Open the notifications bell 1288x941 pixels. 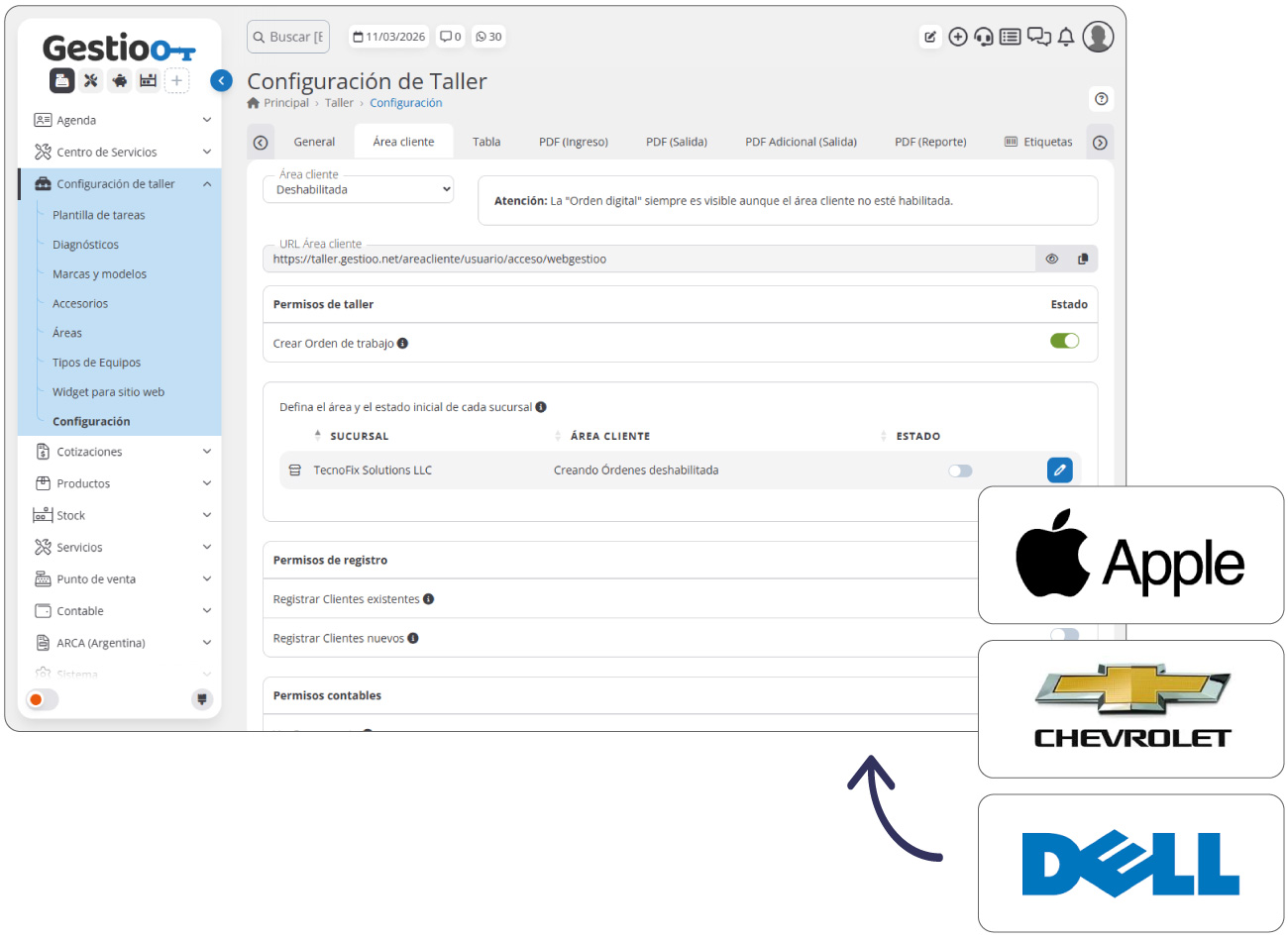(1066, 37)
